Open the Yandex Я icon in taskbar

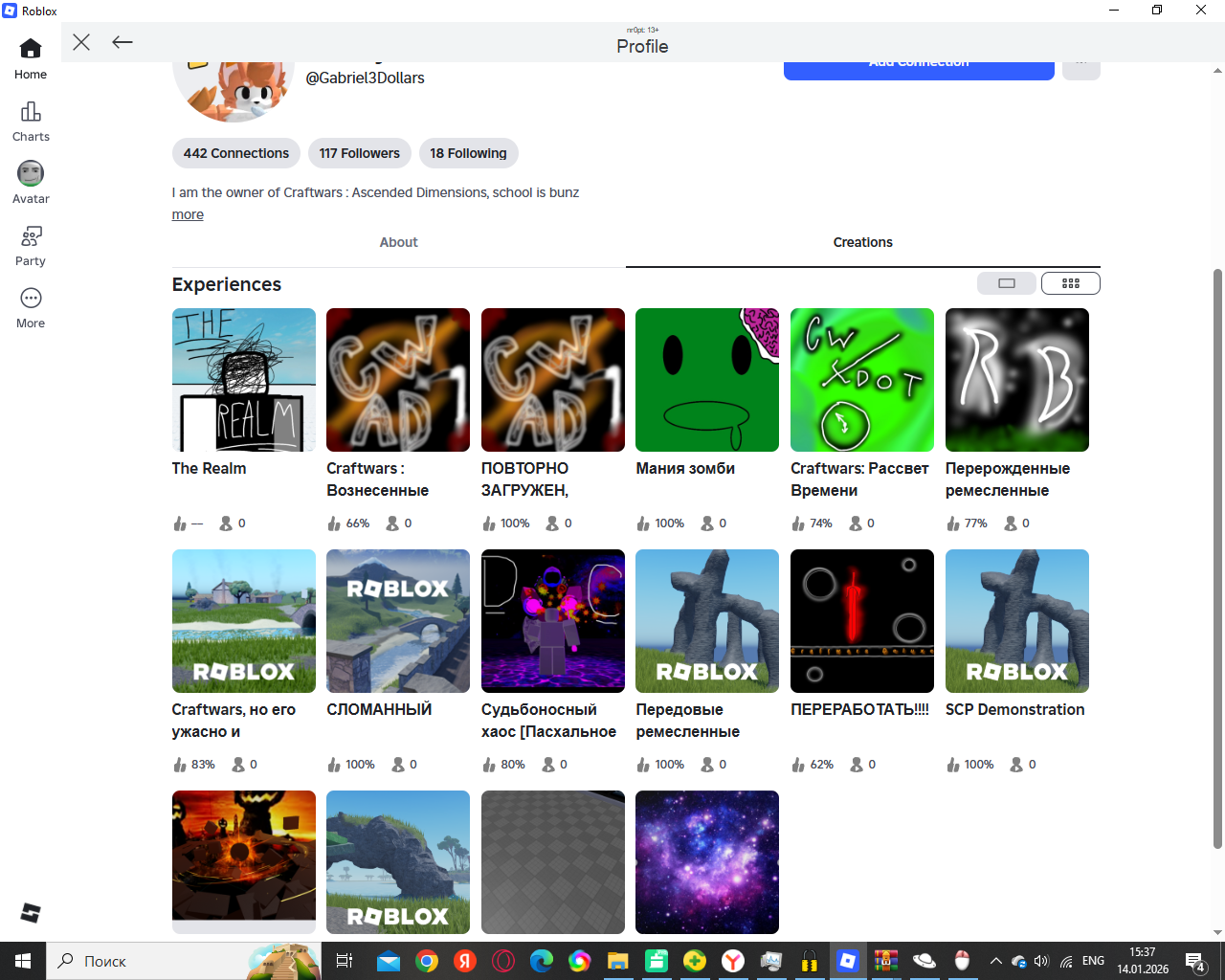tap(465, 961)
